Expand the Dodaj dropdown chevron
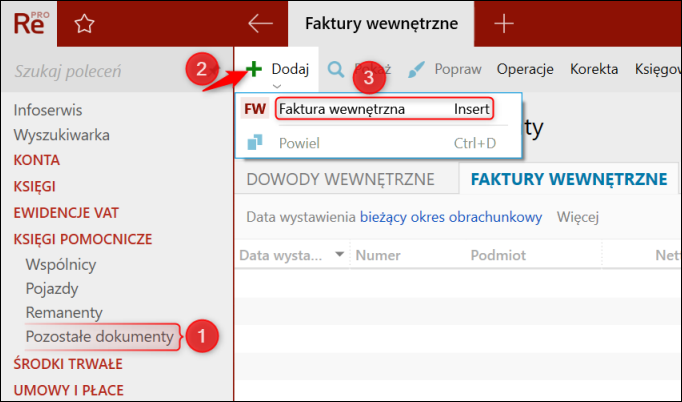The width and height of the screenshot is (682, 402). (277, 86)
